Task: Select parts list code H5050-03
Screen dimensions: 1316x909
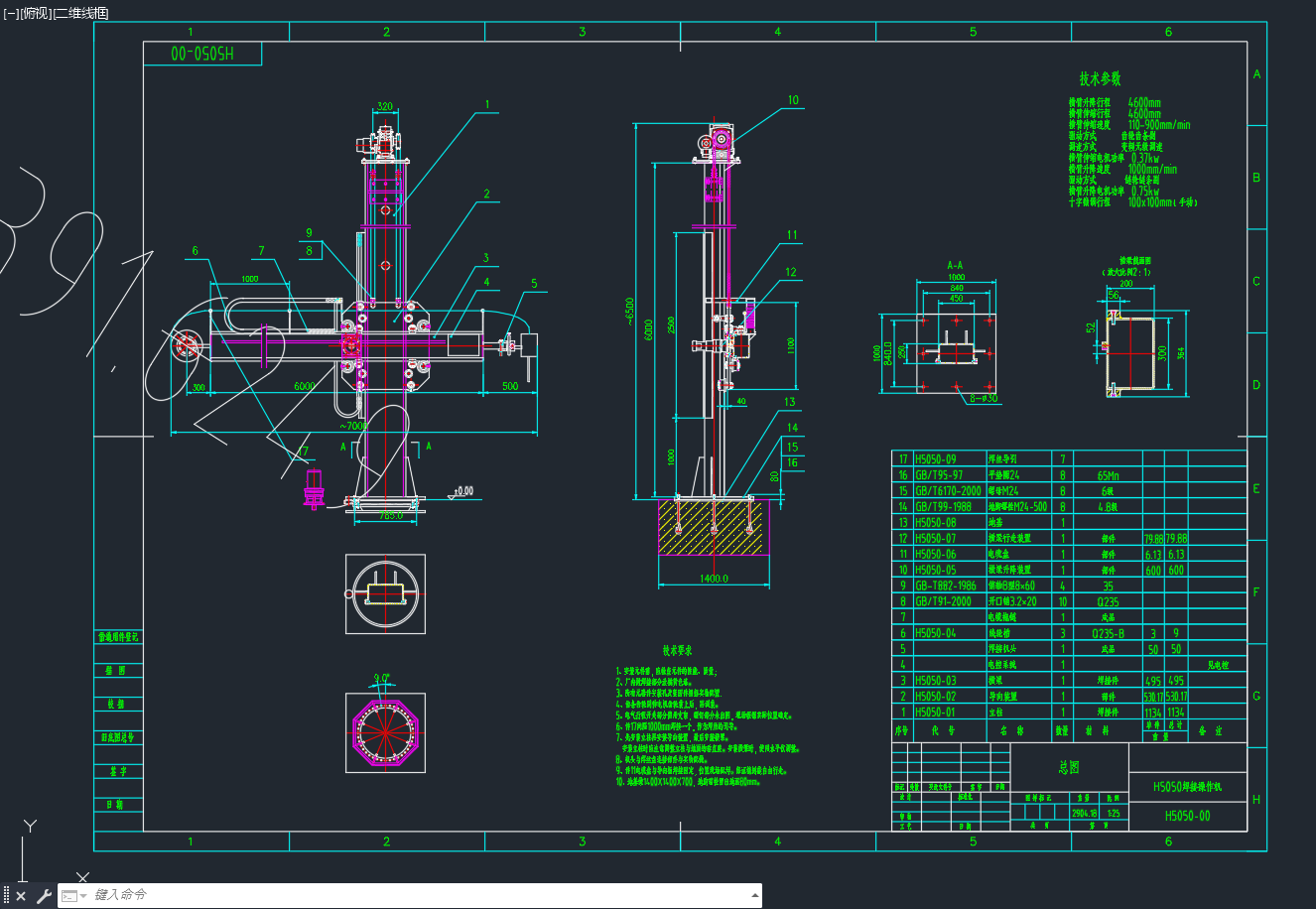Action: [936, 681]
